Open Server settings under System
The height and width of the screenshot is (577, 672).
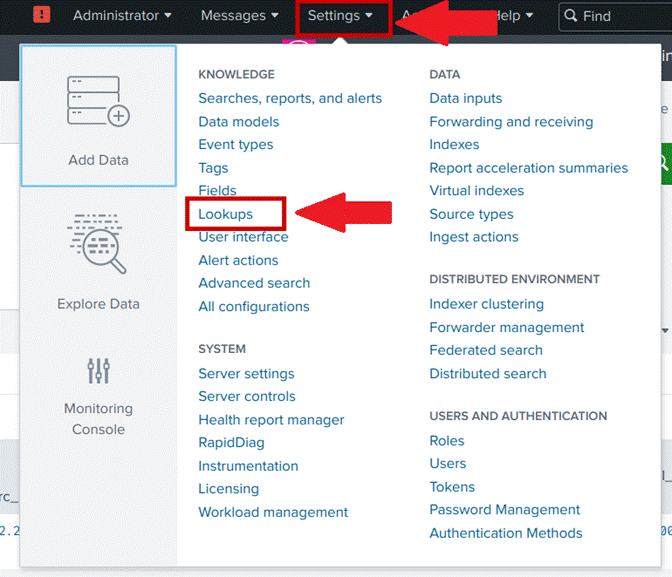tap(246, 373)
